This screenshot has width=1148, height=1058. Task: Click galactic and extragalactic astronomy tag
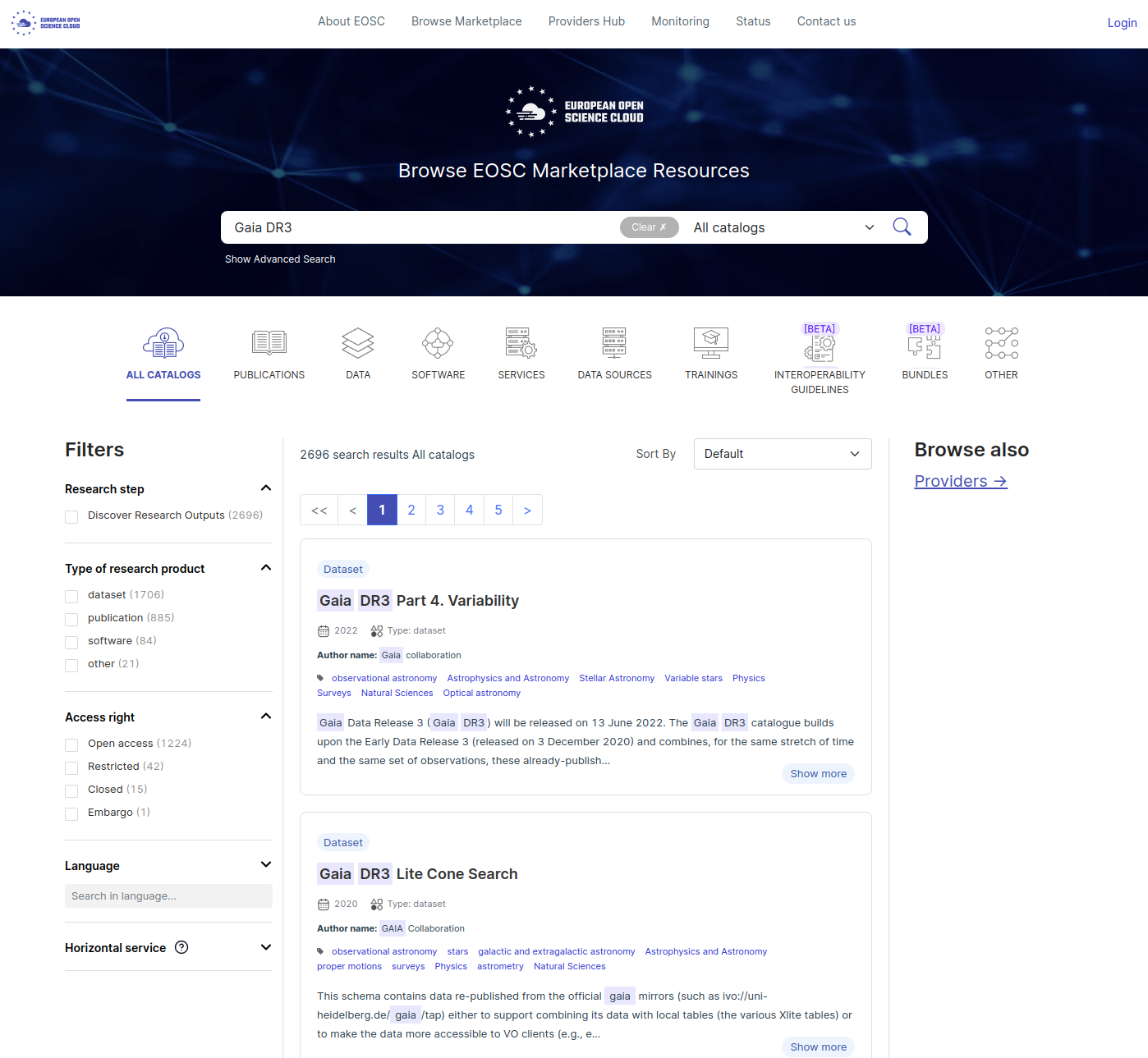[557, 951]
